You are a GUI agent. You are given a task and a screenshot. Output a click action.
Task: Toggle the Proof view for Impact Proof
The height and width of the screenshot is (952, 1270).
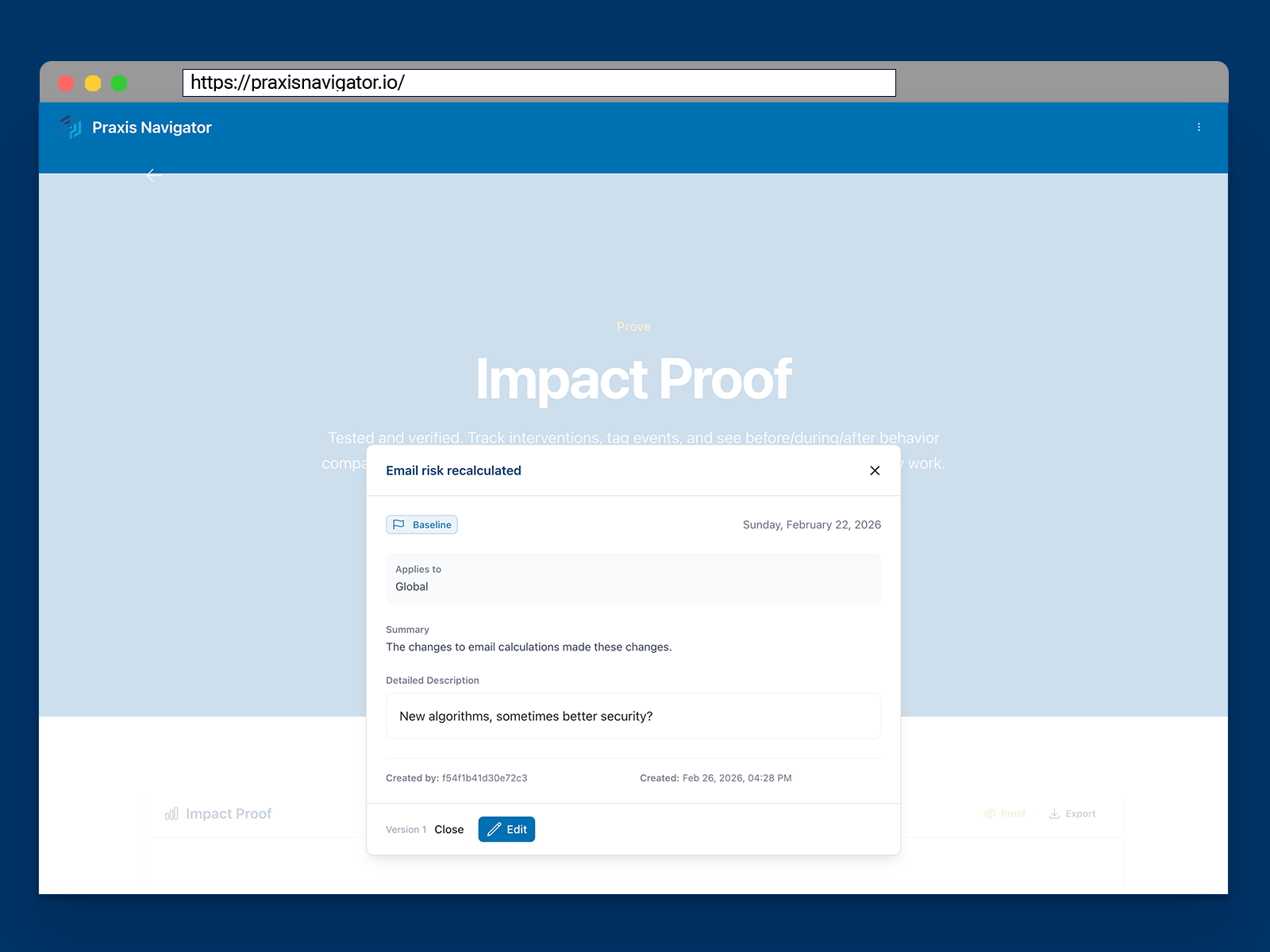point(1005,813)
